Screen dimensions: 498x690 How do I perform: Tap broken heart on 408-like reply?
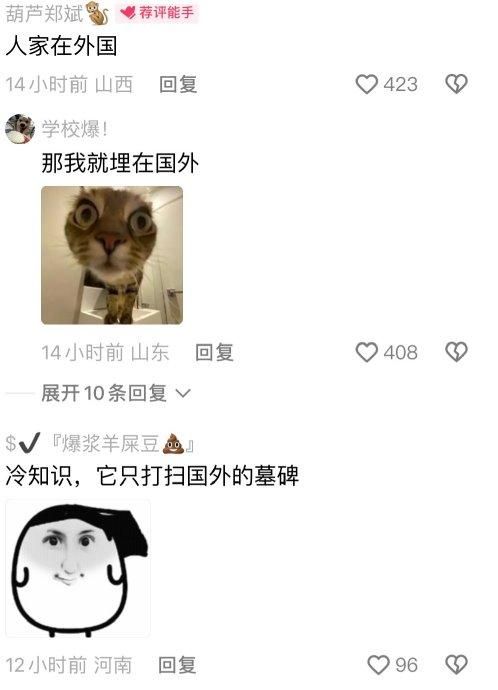[456, 352]
